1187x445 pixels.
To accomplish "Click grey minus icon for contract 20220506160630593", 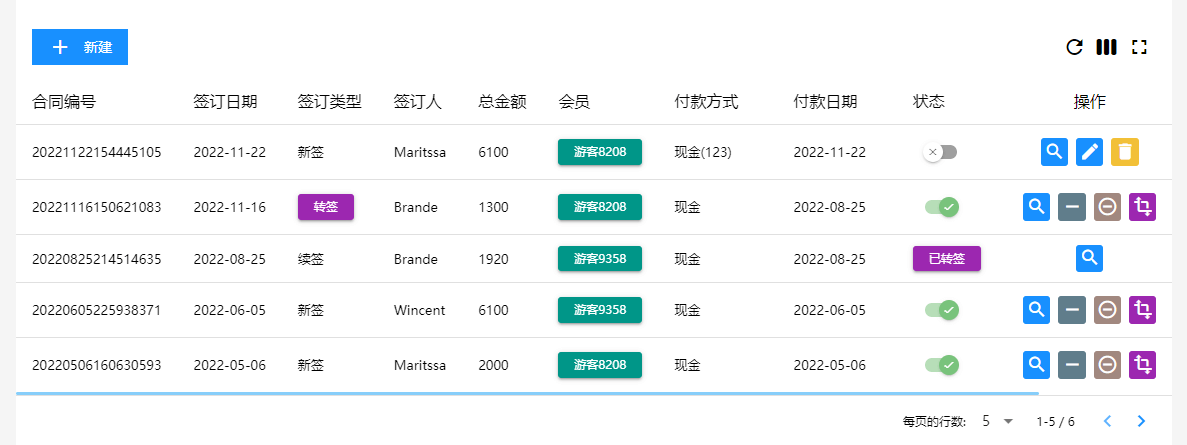I will [x=1072, y=364].
